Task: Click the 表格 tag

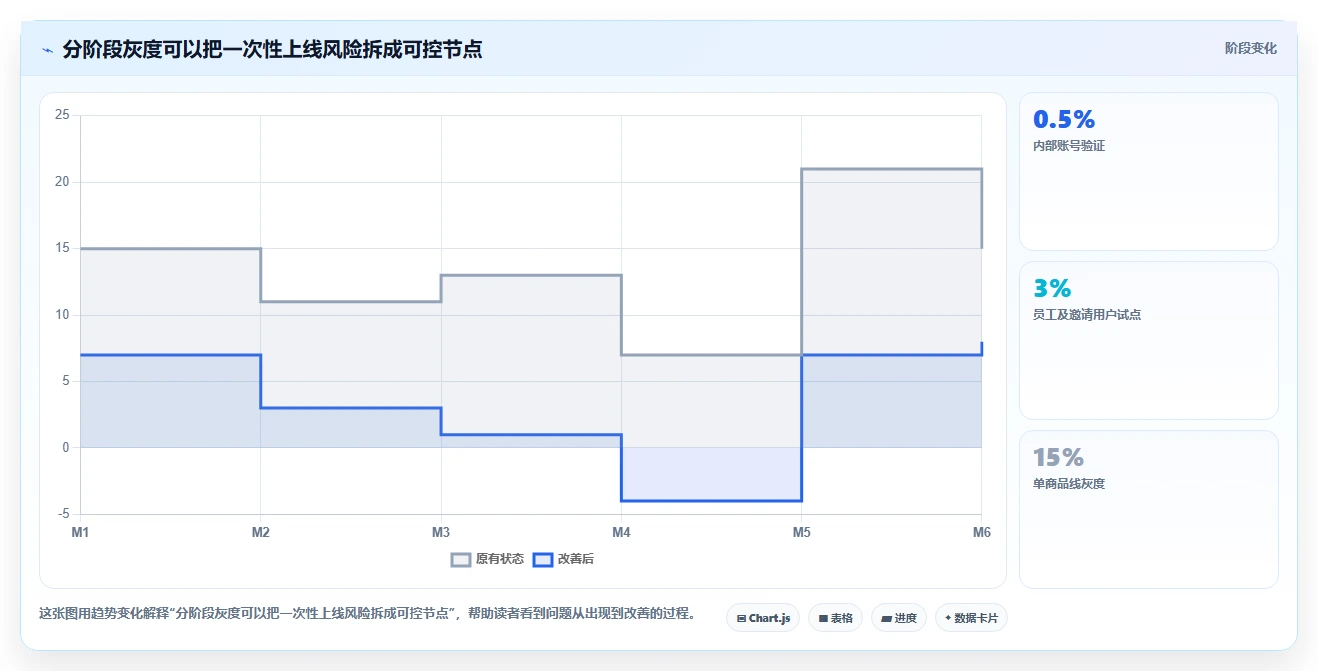Action: [x=835, y=618]
